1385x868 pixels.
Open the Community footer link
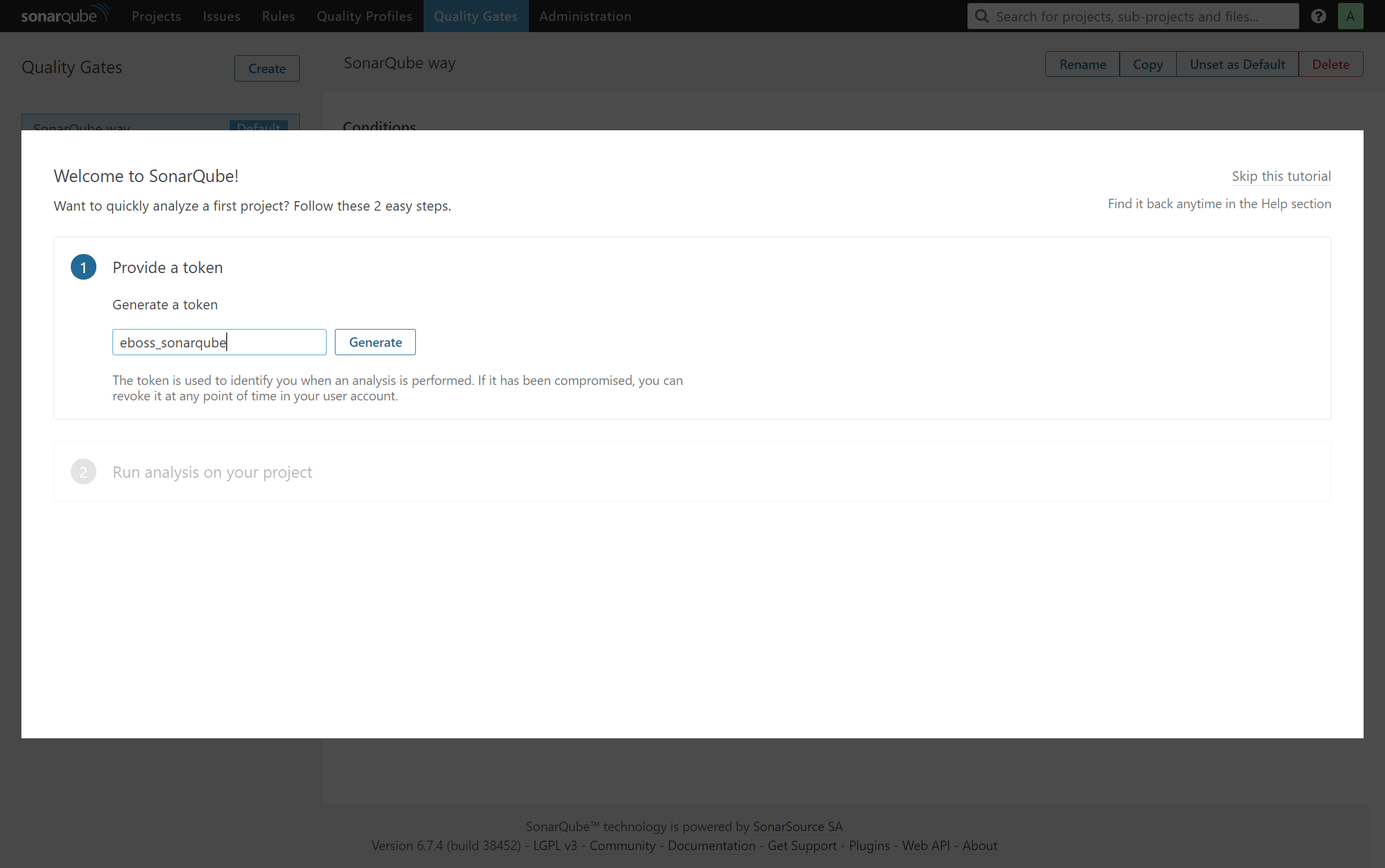(x=622, y=845)
